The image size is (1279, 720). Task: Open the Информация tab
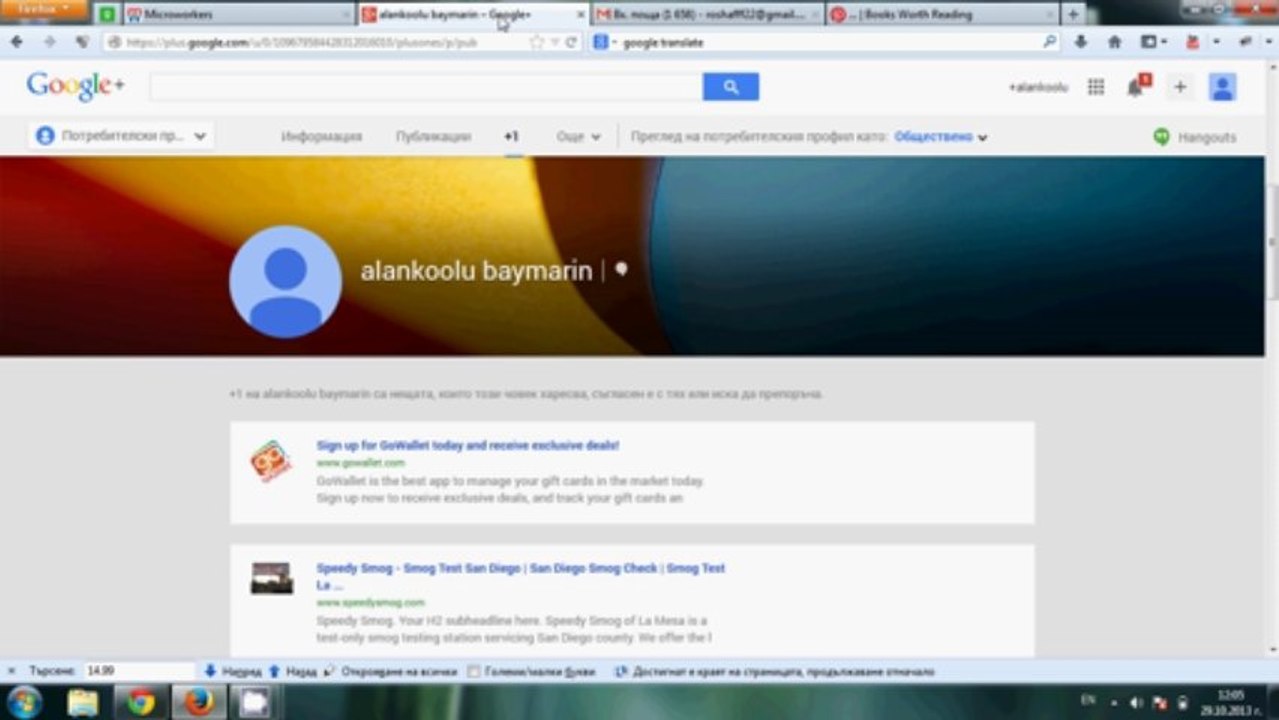pos(322,137)
